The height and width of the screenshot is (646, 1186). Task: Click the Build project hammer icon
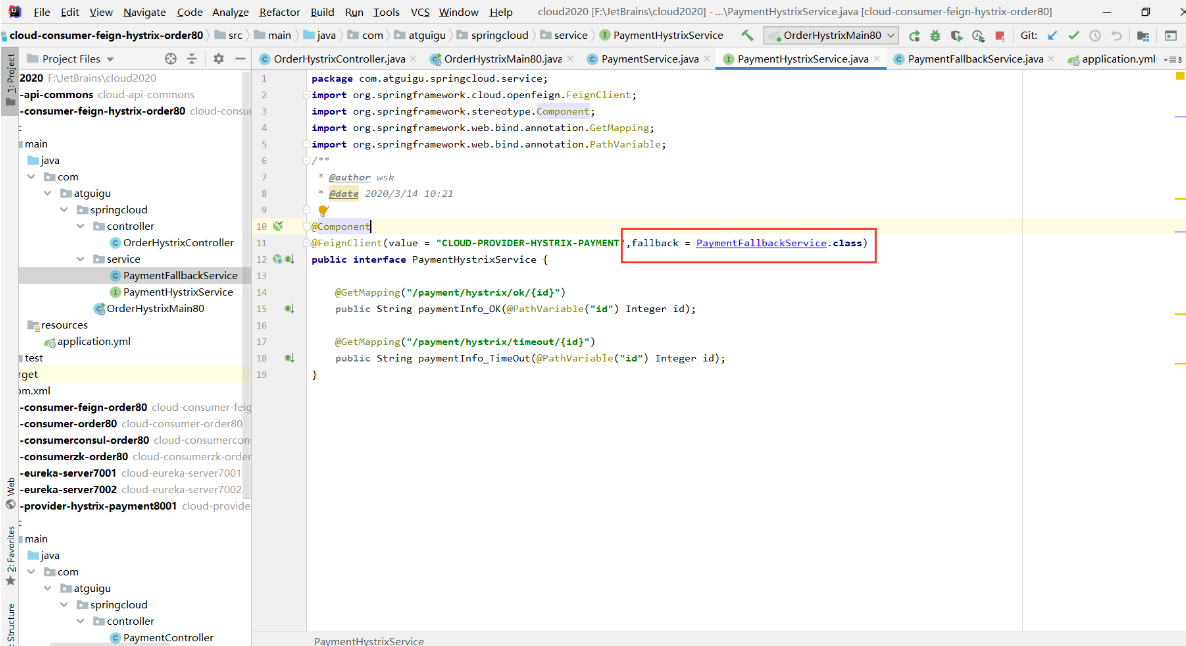(747, 35)
